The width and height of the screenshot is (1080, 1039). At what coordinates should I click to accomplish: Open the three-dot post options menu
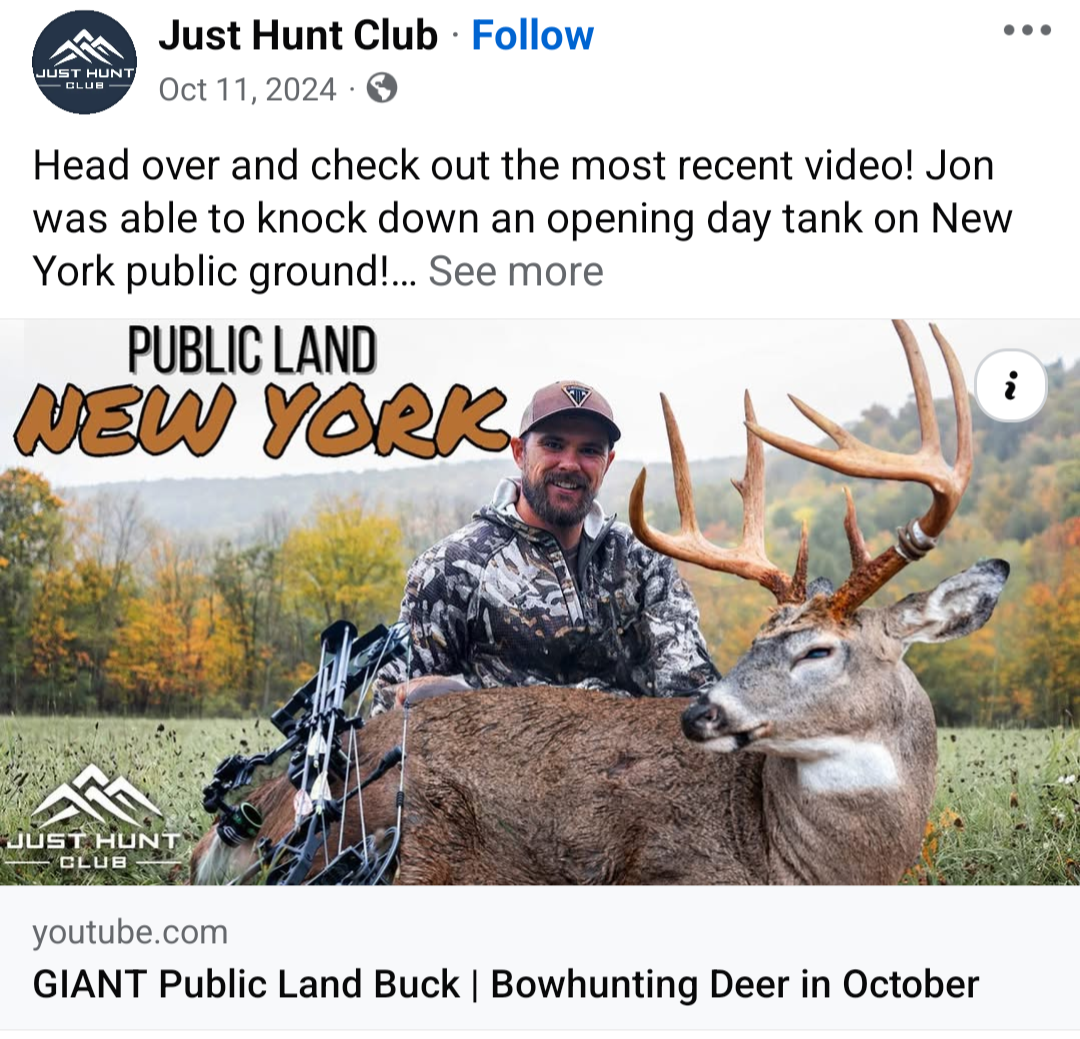[x=1027, y=30]
